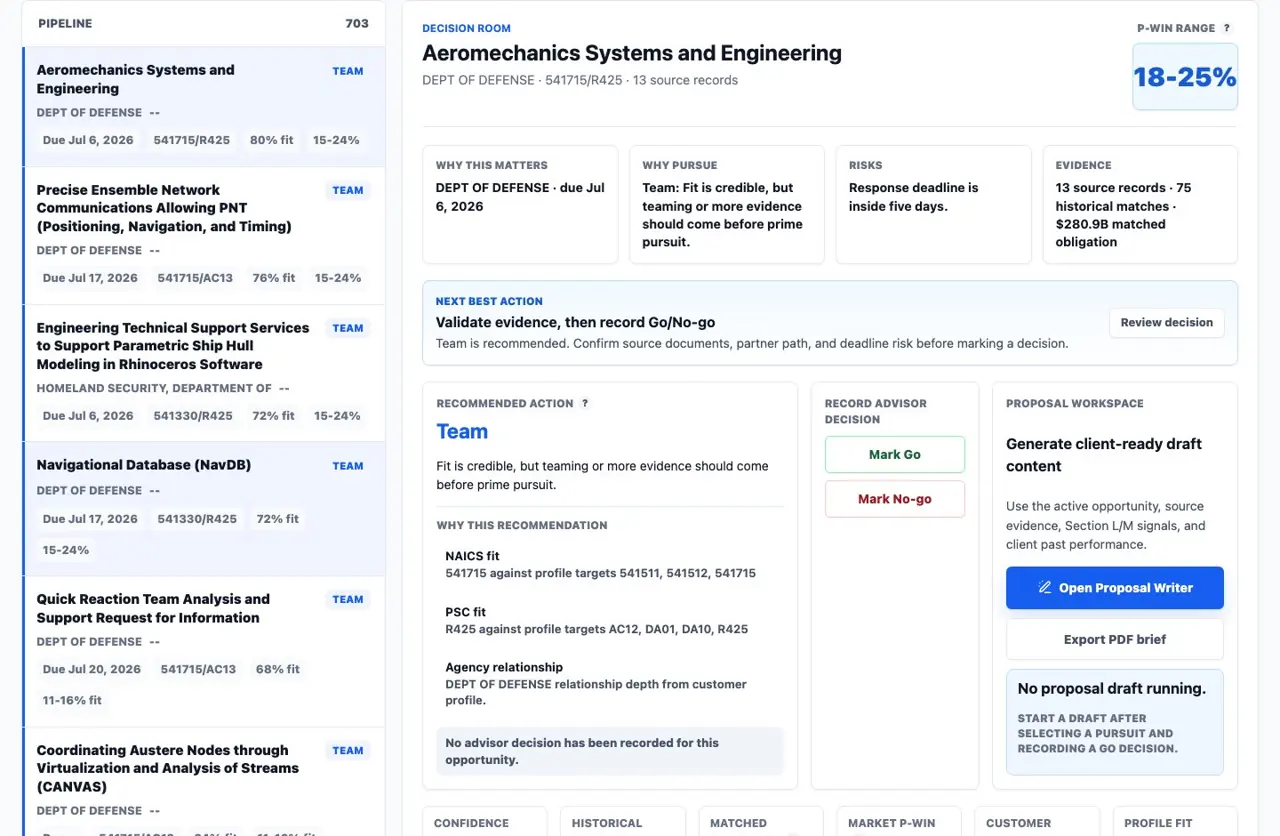The width and height of the screenshot is (1280, 836).
Task: Click the "80% fit" chip
Action: point(272,140)
